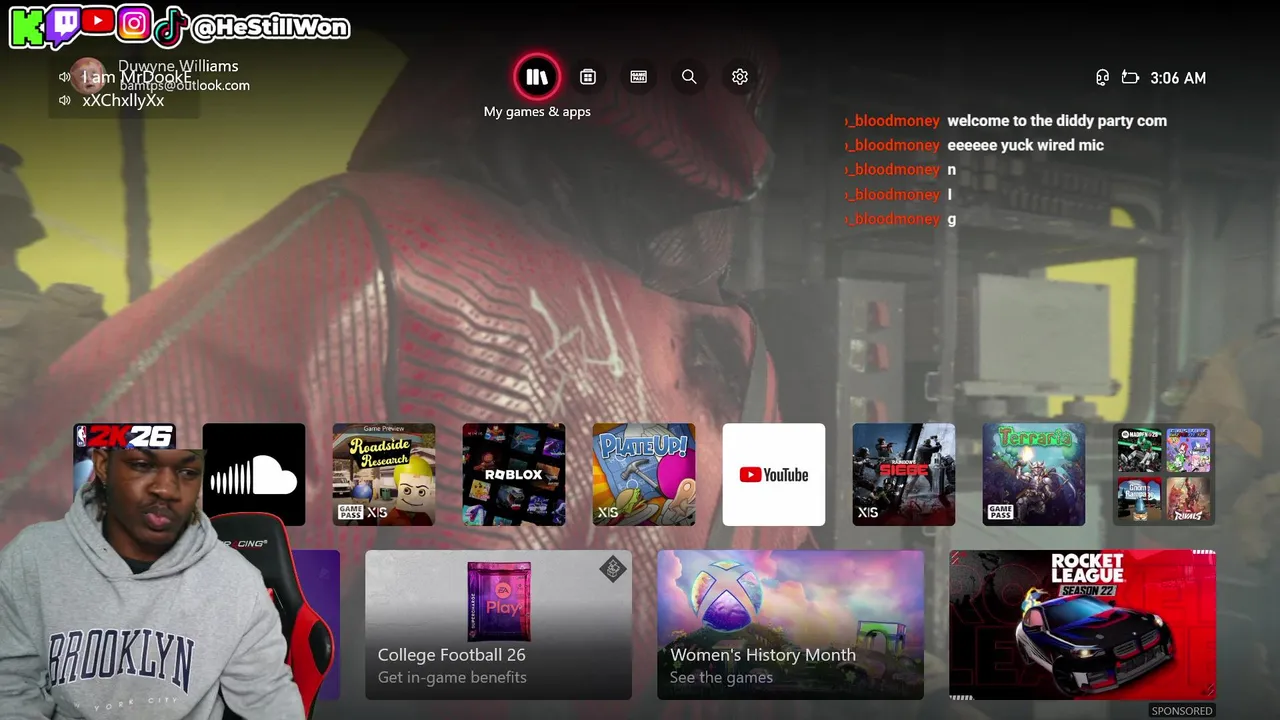Click the headset status icon
Viewport: 1280px width, 720px height.
pyautogui.click(x=1102, y=77)
